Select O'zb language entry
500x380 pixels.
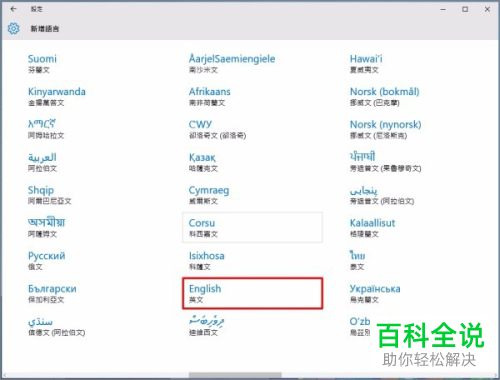[x=360, y=326]
